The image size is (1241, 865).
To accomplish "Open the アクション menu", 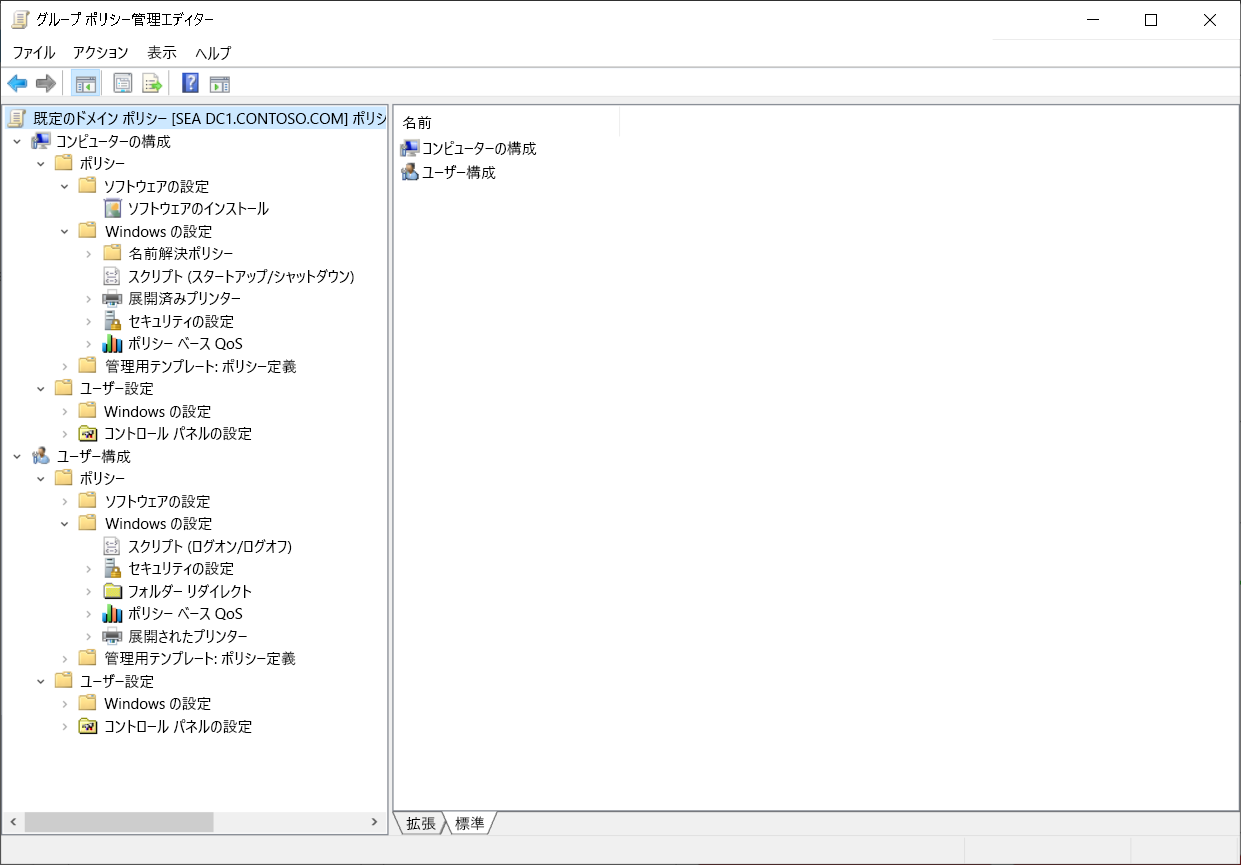I will (101, 53).
